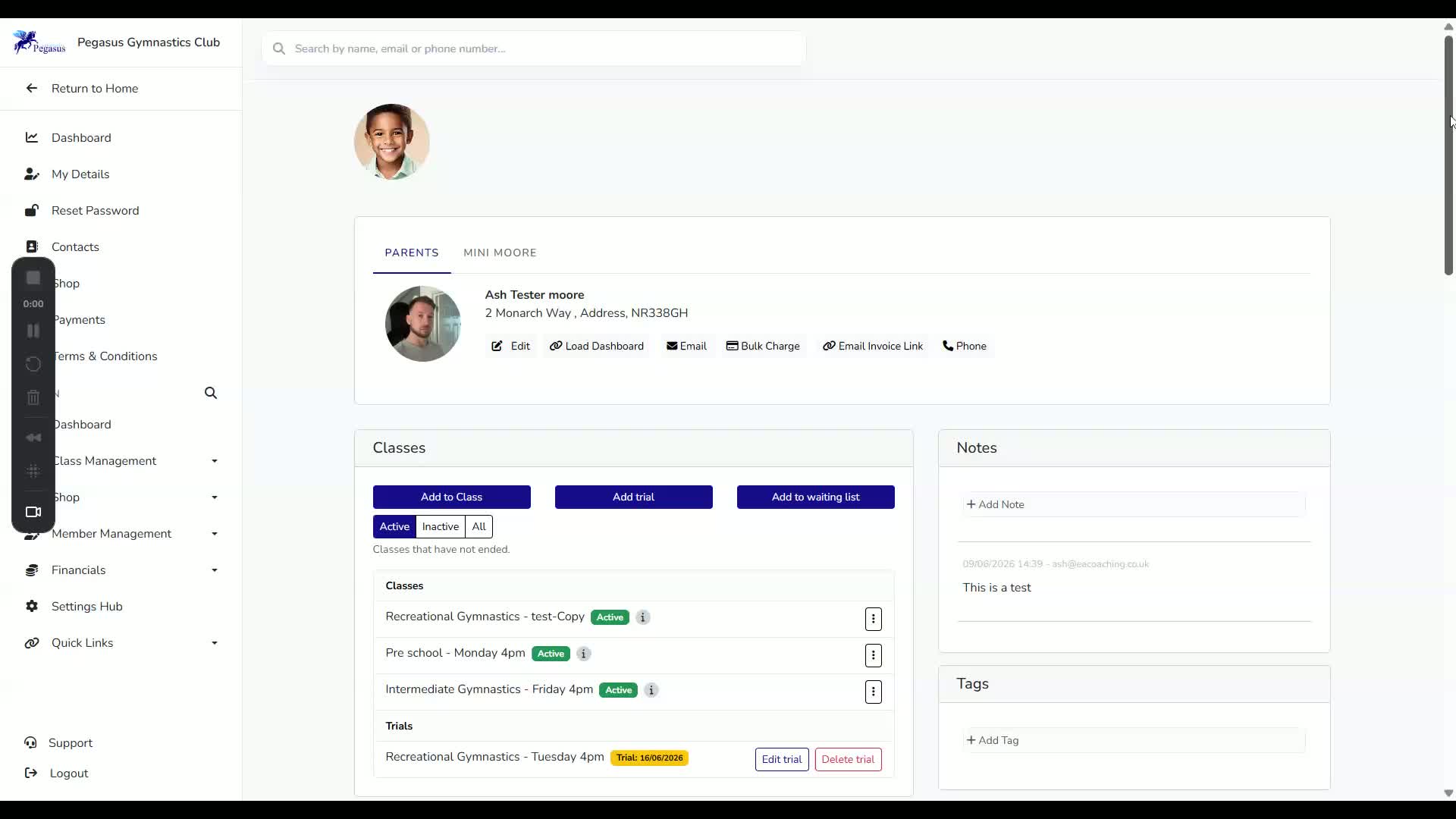
Task: Select the Parents tab
Action: click(x=411, y=253)
